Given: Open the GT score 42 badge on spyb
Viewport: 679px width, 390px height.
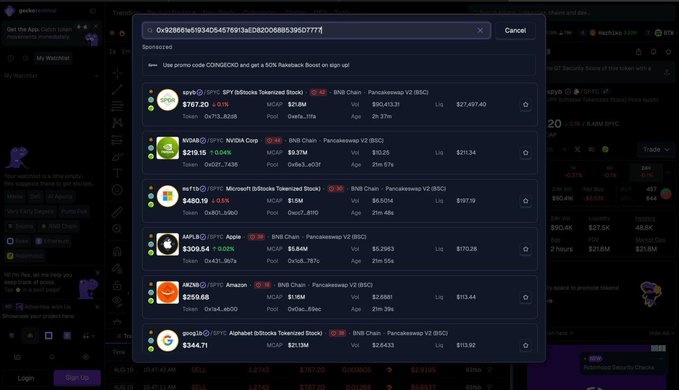Looking at the screenshot, I should 318,92.
